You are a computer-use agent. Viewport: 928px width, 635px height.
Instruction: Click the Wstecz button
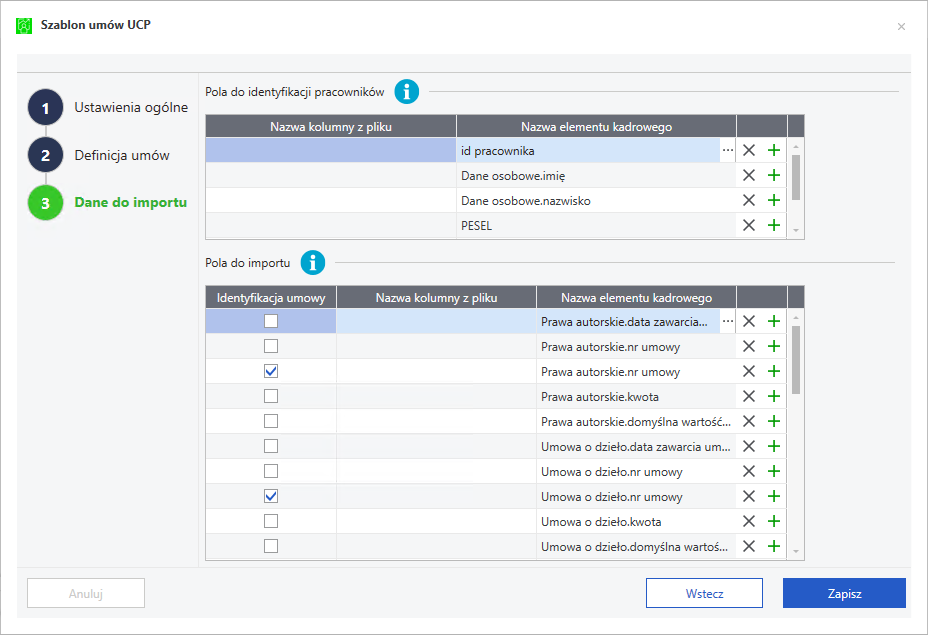(x=705, y=593)
